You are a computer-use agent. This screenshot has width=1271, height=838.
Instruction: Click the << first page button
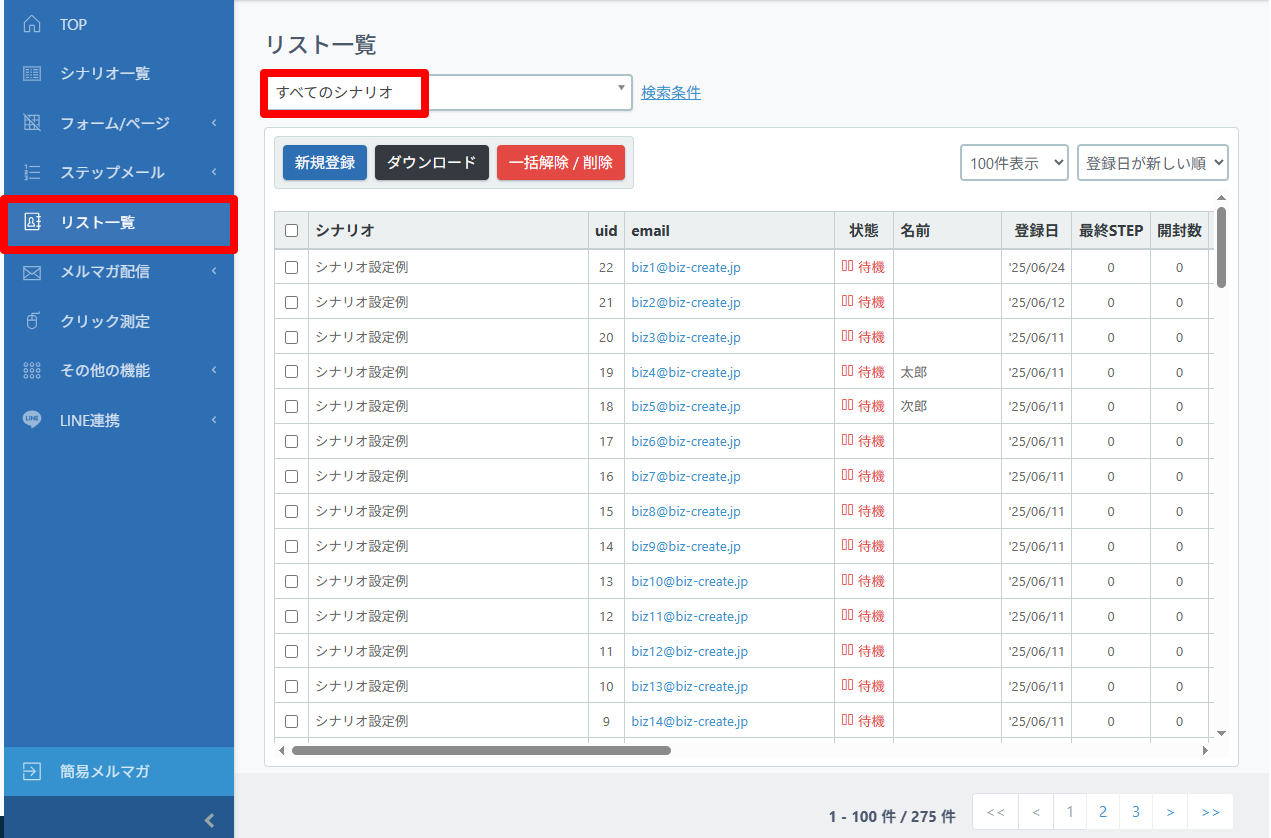tap(996, 812)
